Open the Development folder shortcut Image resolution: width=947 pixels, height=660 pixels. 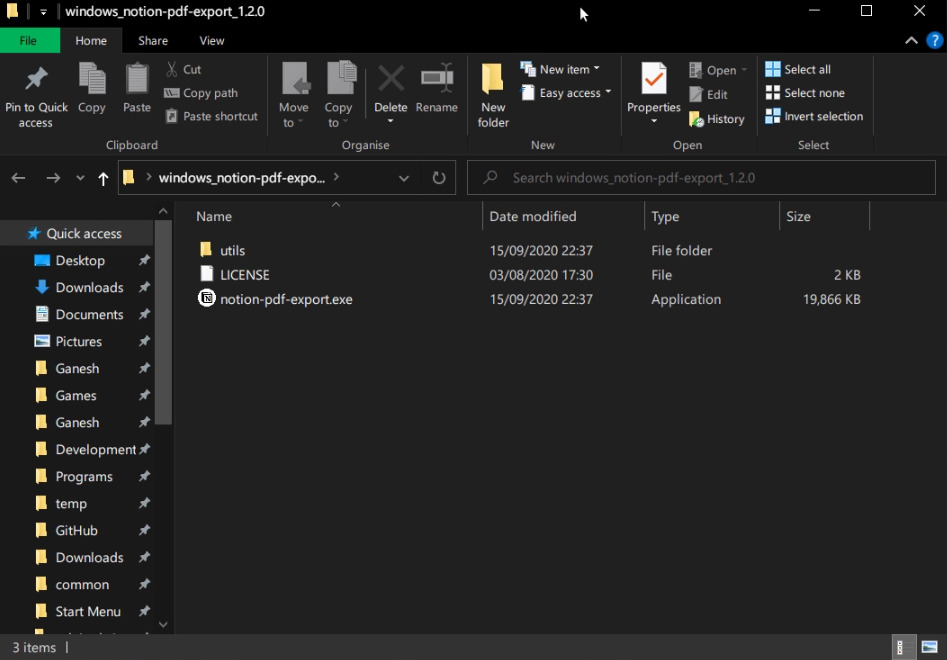[x=95, y=449]
